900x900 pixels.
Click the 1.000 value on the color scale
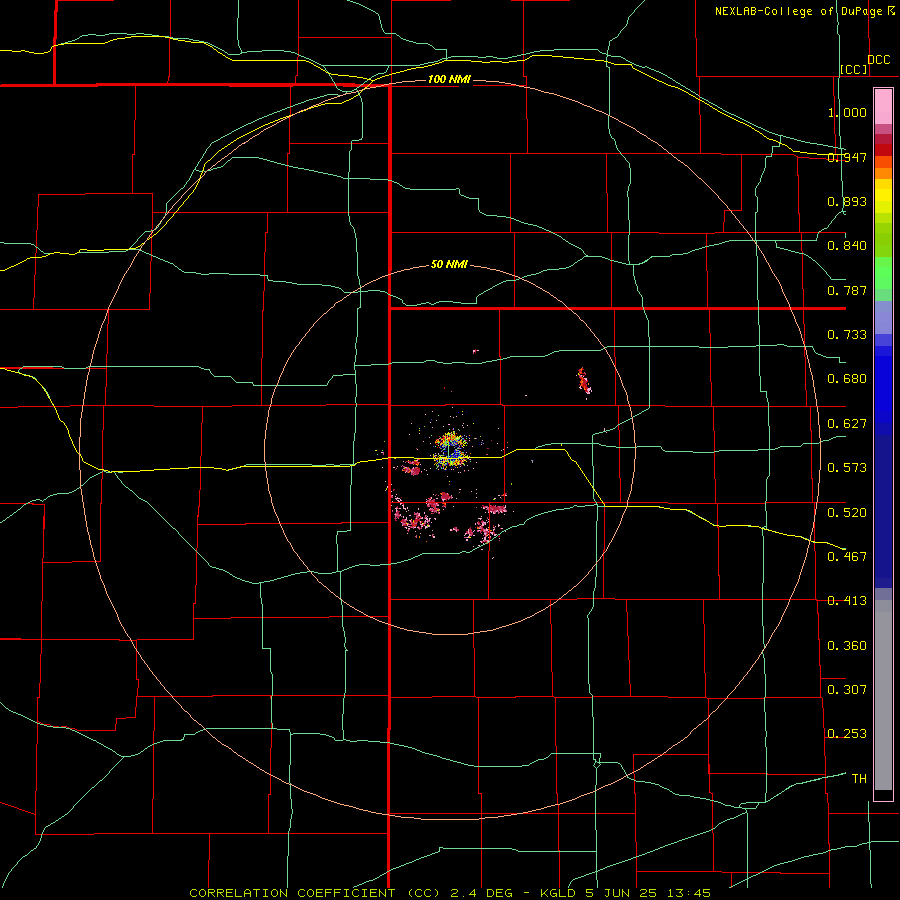(847, 112)
